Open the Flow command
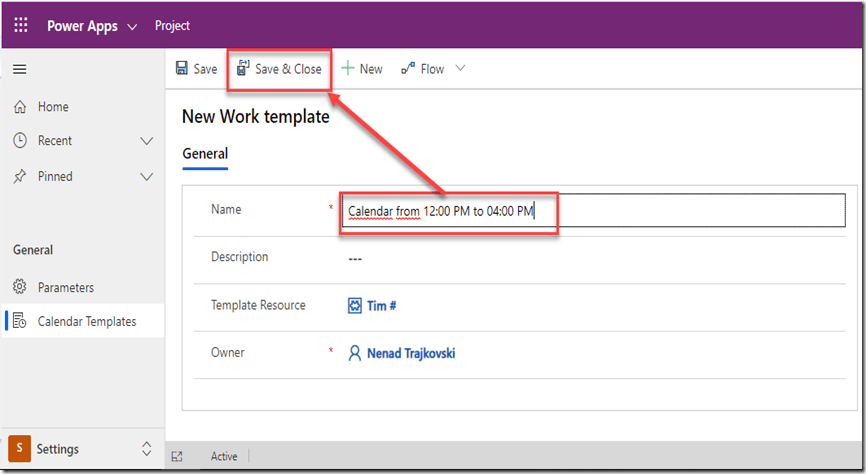The width and height of the screenshot is (866, 474). coord(423,69)
